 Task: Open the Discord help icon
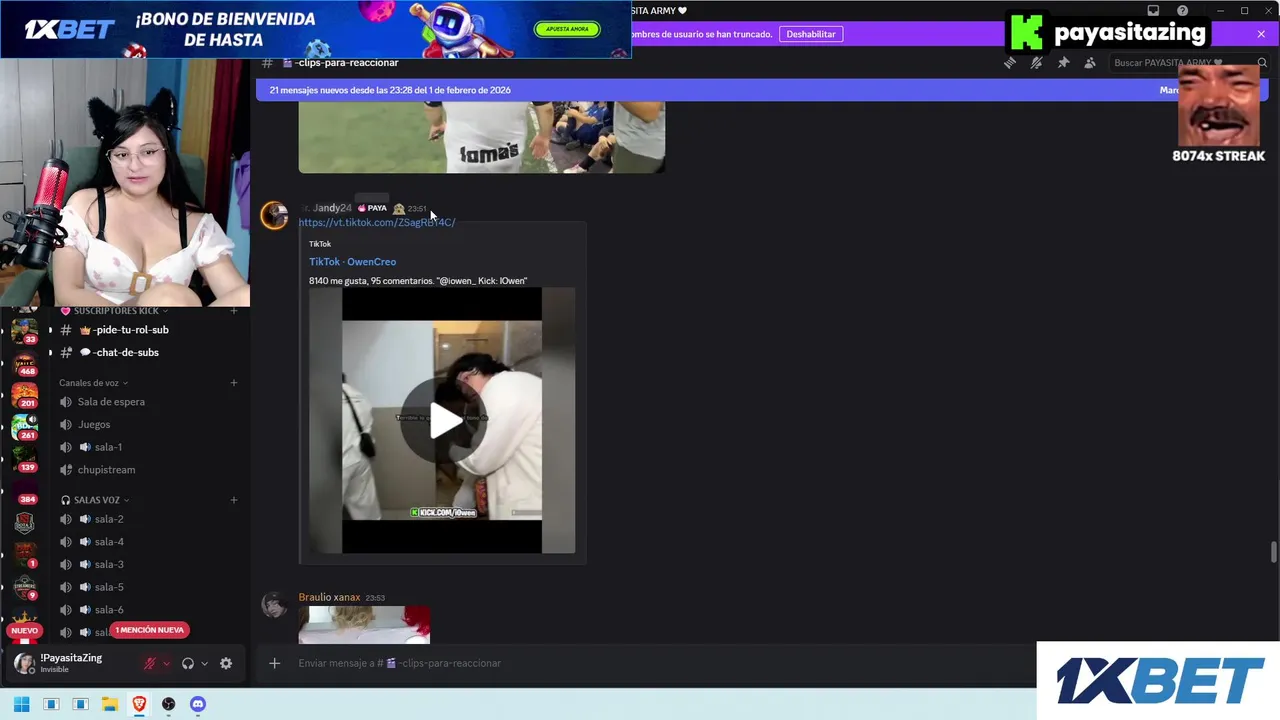[1183, 11]
